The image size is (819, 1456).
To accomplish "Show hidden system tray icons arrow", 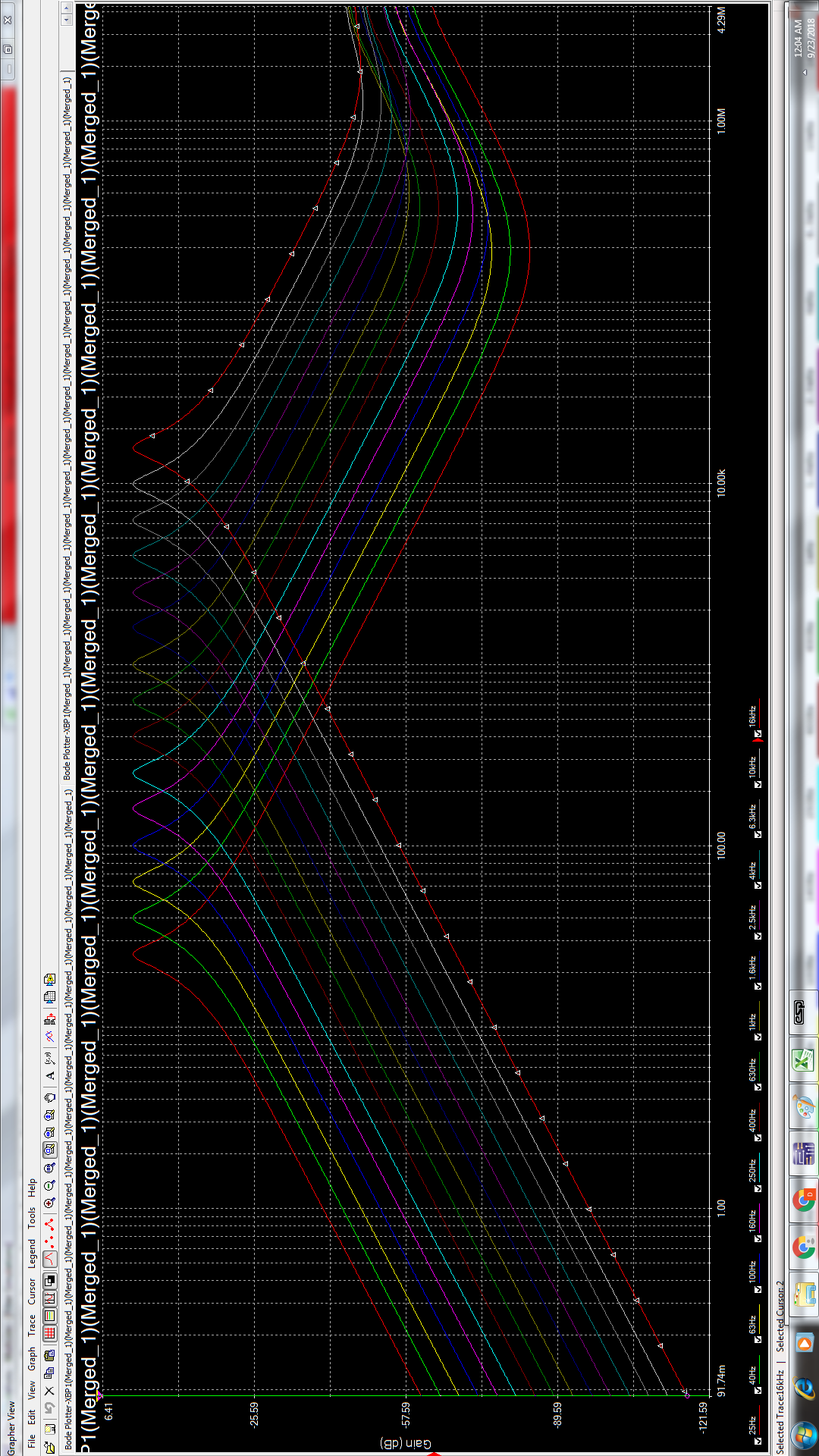I will point(805,72).
